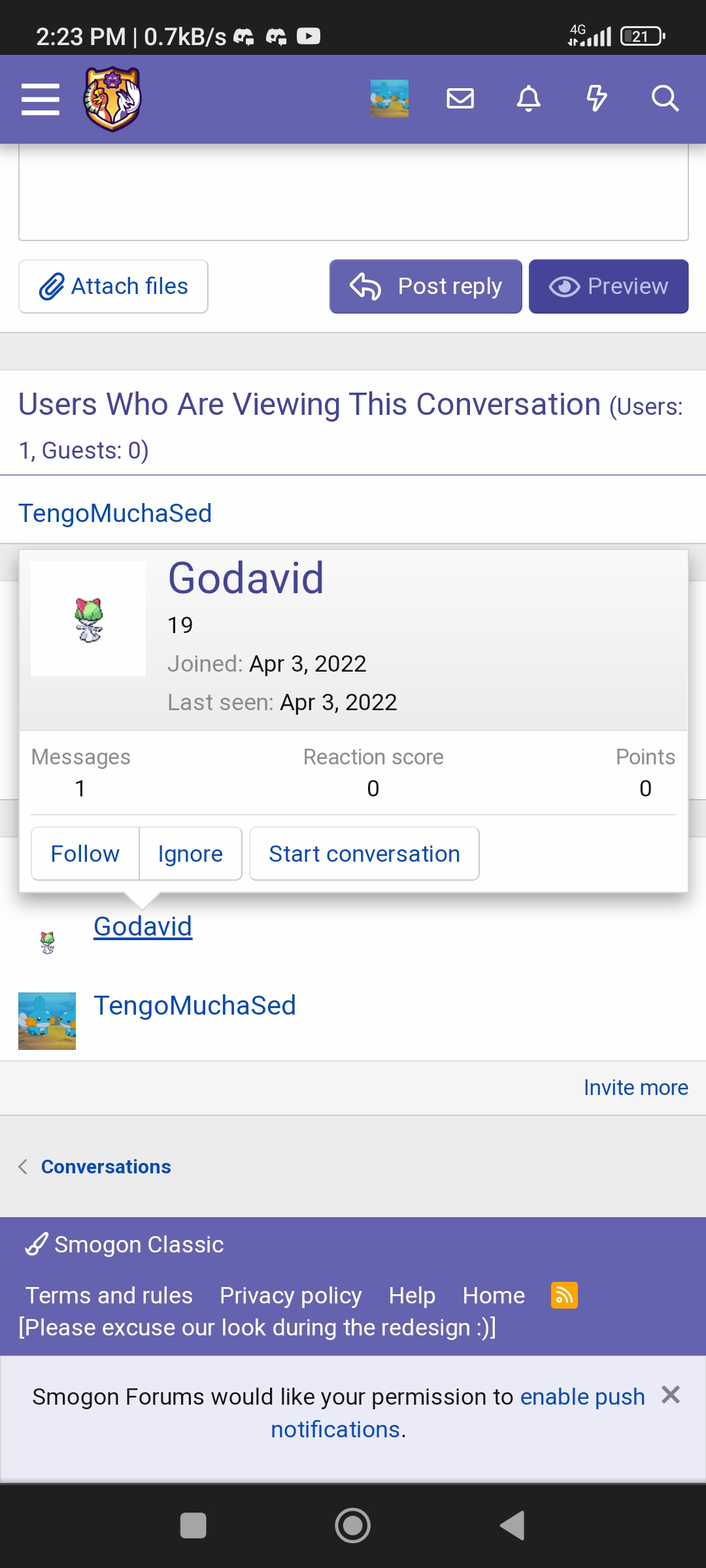This screenshot has width=706, height=1568.
Task: Open conversations envelope icon in header
Action: coord(460,99)
